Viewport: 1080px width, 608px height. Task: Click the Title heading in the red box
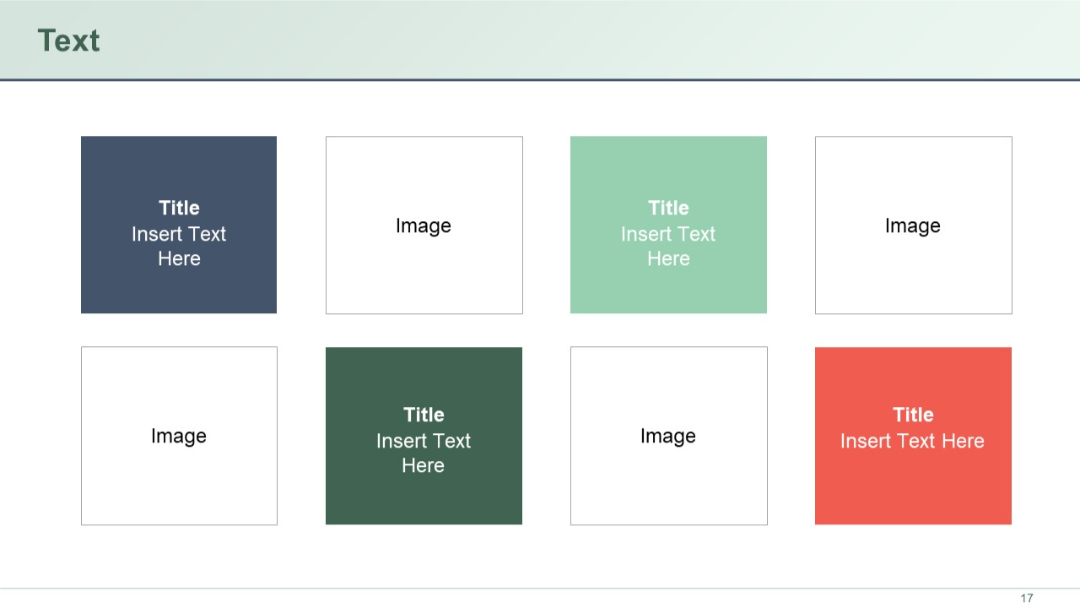912,414
